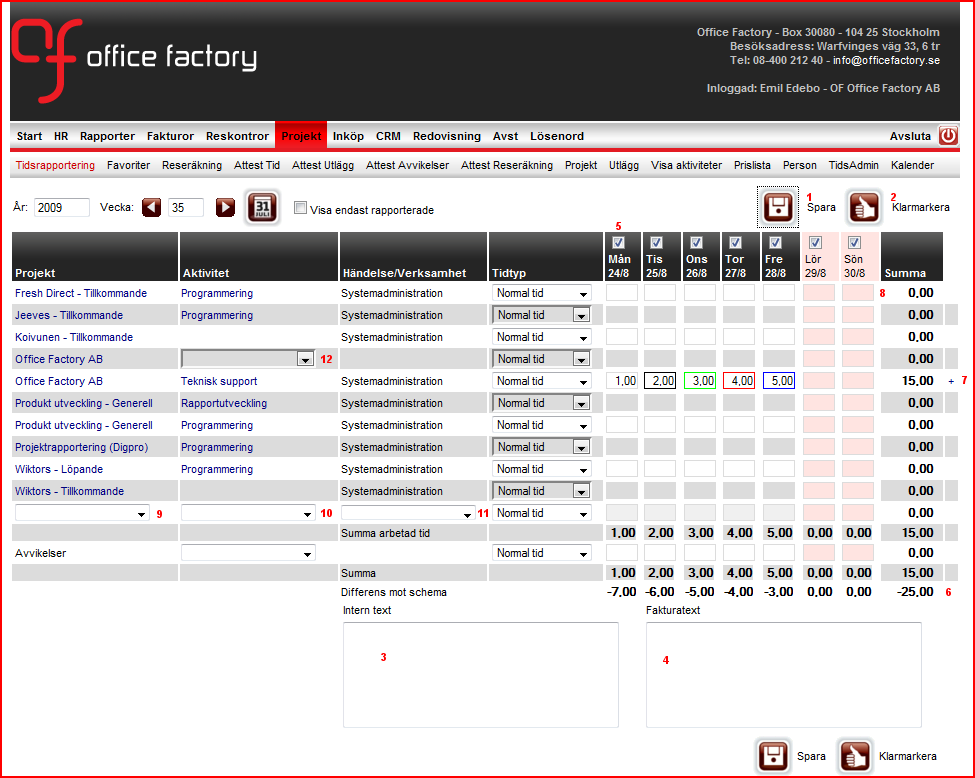Screen dimensions: 975x778
Task: Click the Vecka input field showing 35
Action: pyautogui.click(x=186, y=208)
